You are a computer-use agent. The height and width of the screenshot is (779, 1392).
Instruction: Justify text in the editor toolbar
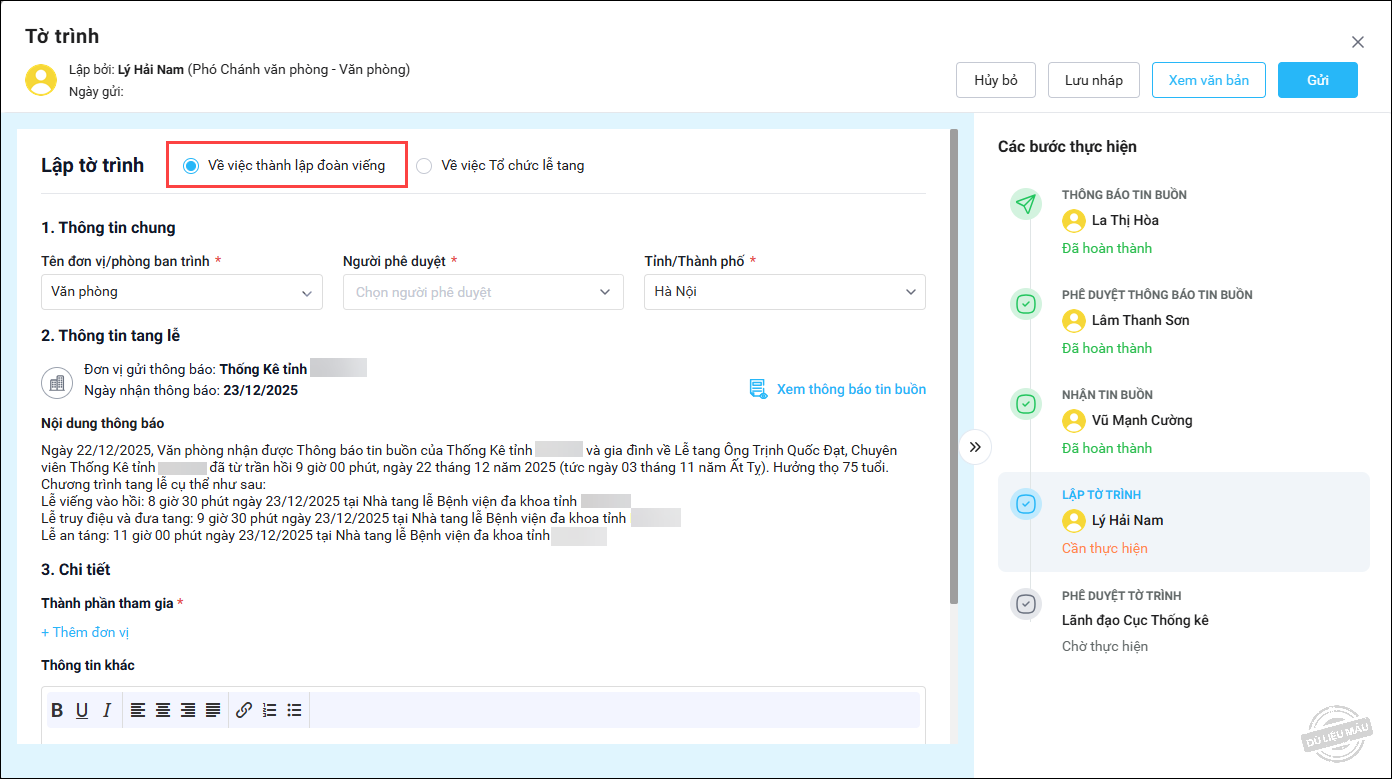click(213, 710)
